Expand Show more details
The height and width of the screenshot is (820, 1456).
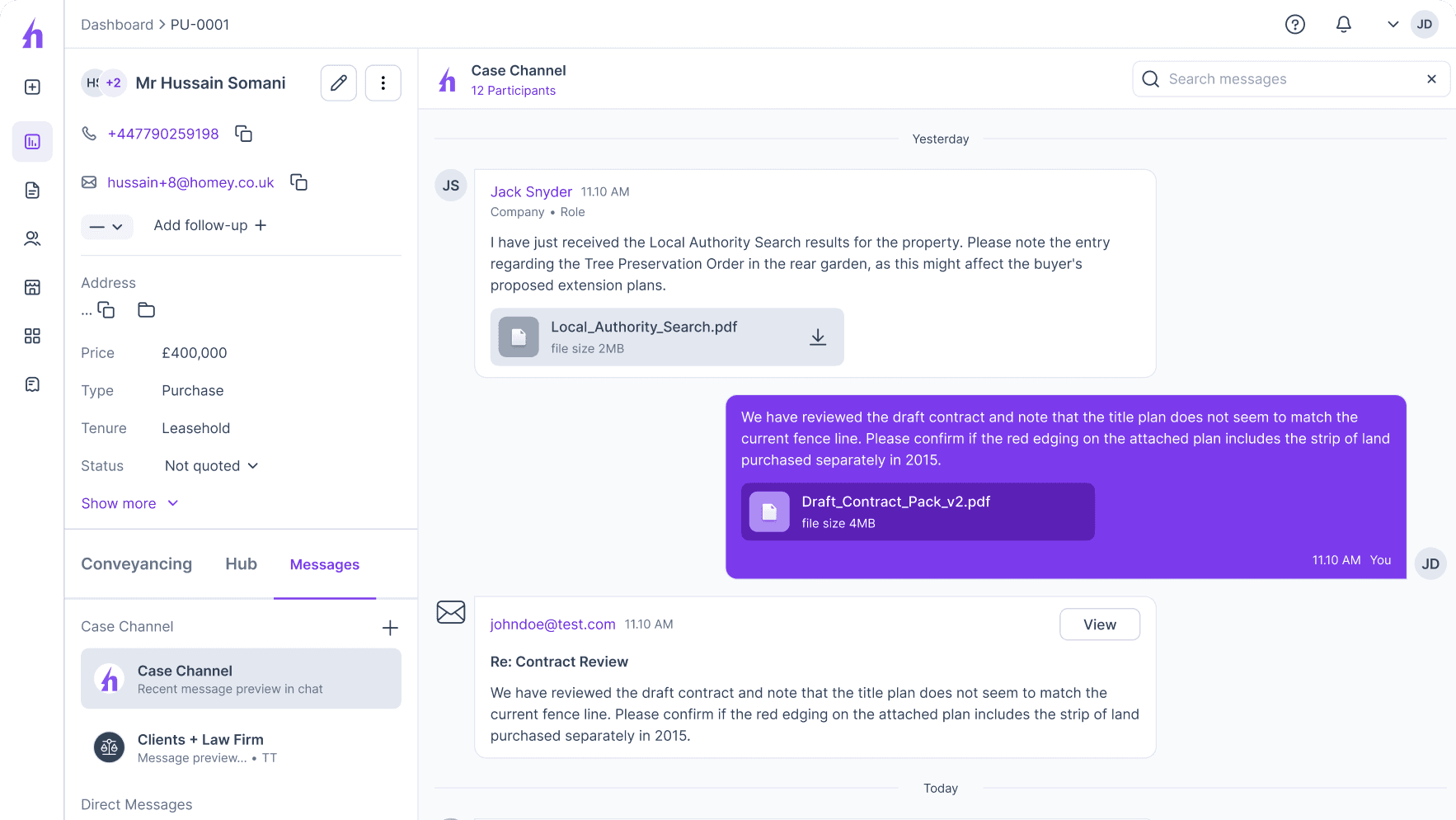130,503
